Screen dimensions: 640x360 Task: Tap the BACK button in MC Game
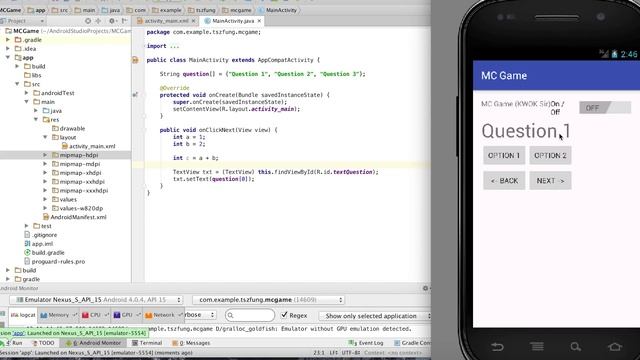504,181
